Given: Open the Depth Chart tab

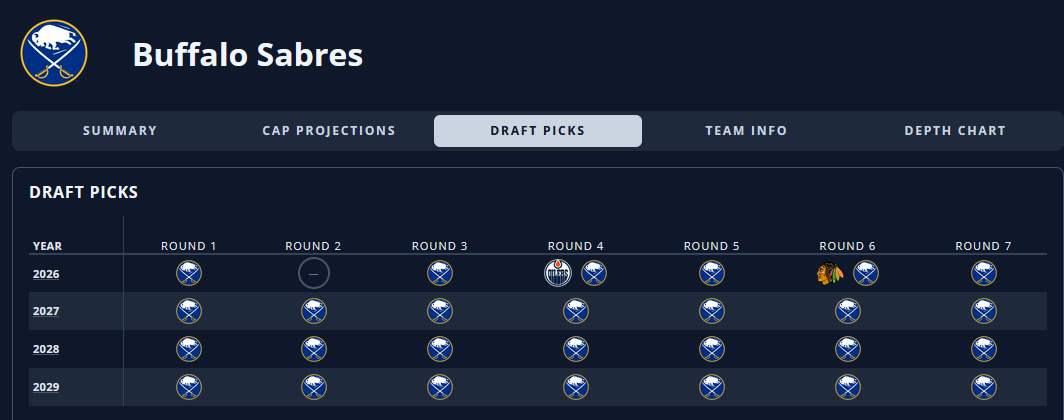Looking at the screenshot, I should (x=955, y=131).
